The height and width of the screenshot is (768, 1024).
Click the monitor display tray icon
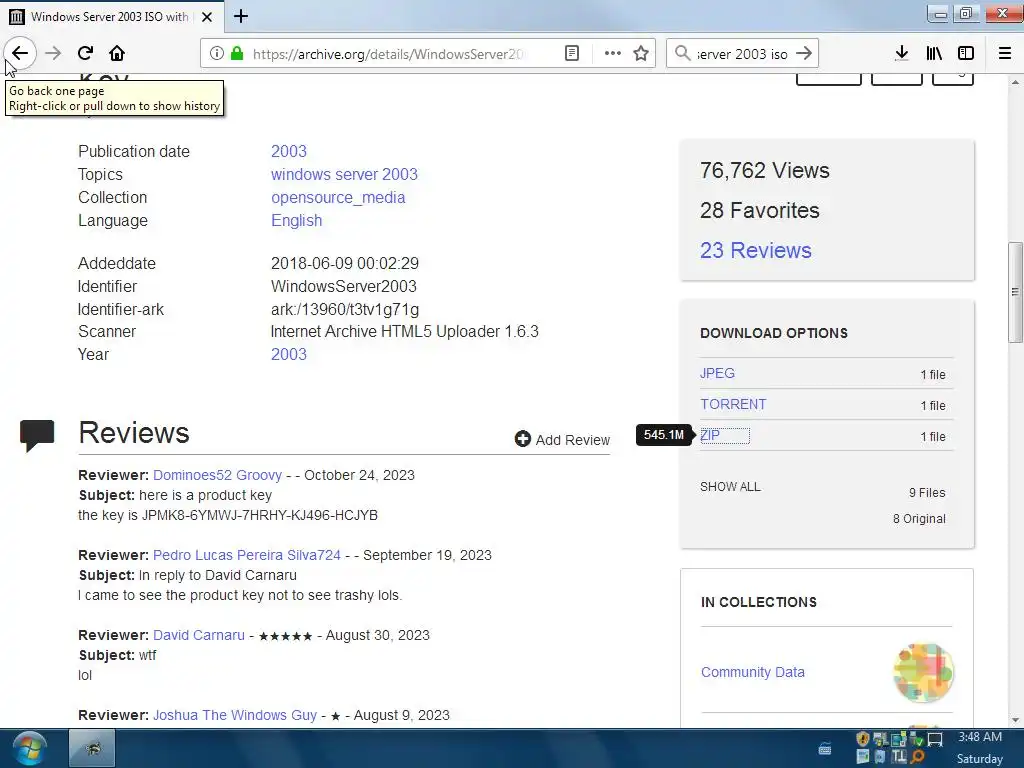click(x=935, y=740)
